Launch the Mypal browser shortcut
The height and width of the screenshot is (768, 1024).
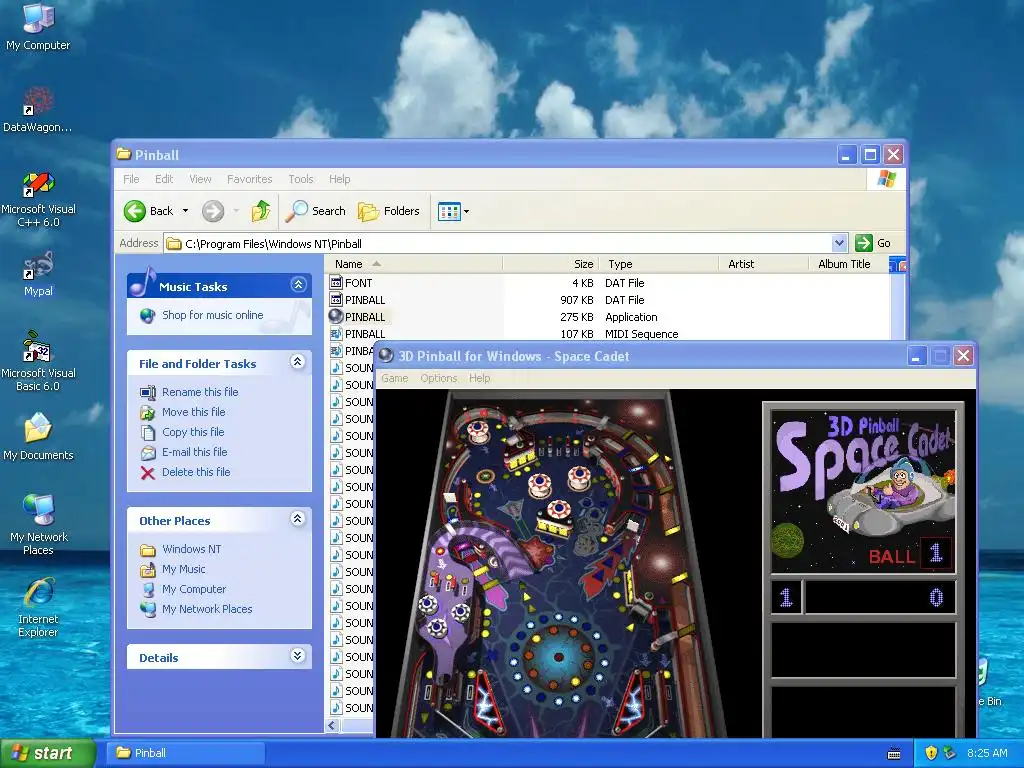tap(38, 273)
